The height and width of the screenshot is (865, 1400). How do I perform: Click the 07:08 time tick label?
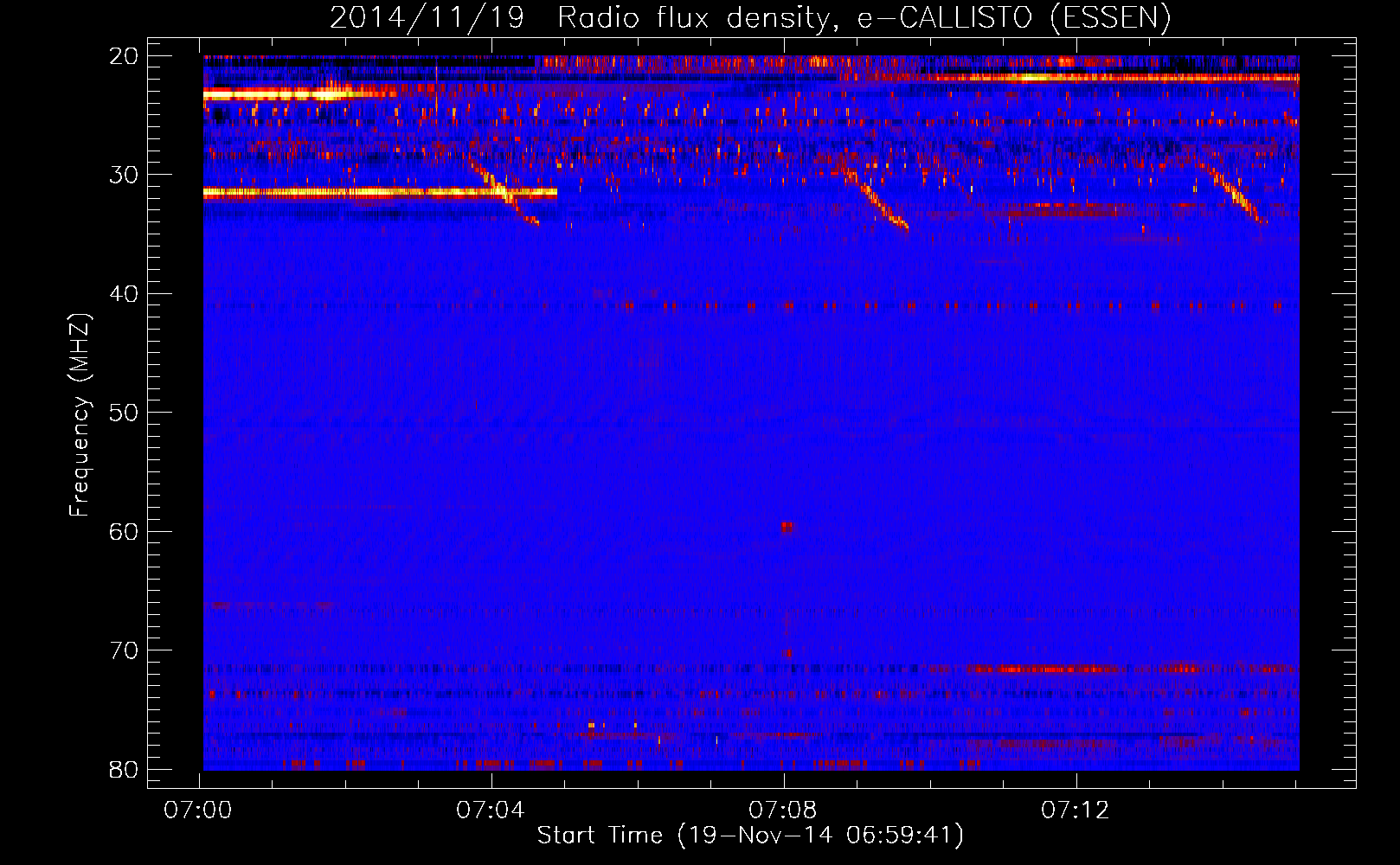click(783, 811)
